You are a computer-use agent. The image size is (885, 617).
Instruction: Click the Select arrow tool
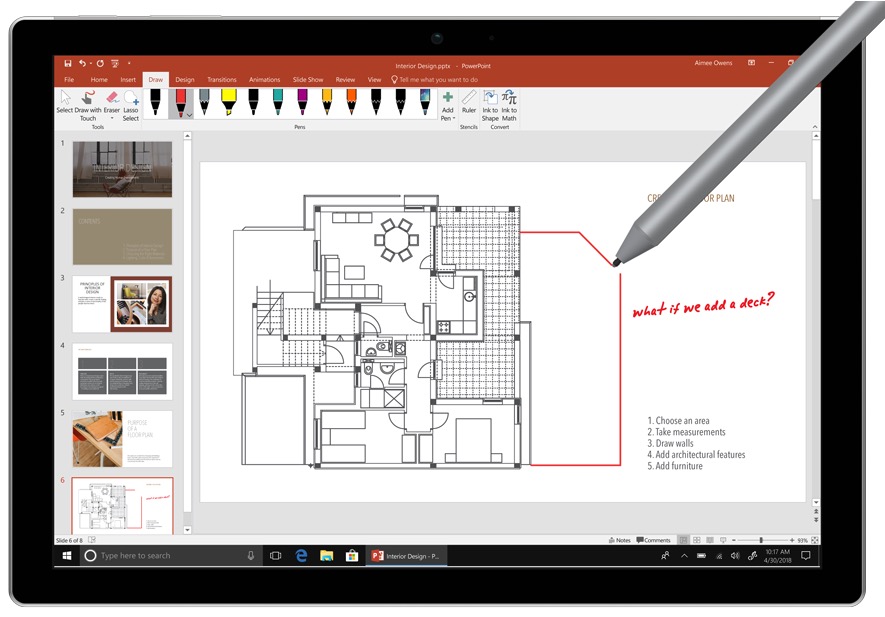[x=65, y=102]
